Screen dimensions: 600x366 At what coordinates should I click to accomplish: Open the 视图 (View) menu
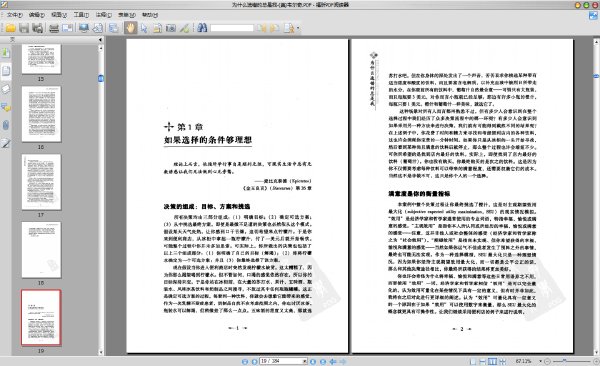[59, 15]
